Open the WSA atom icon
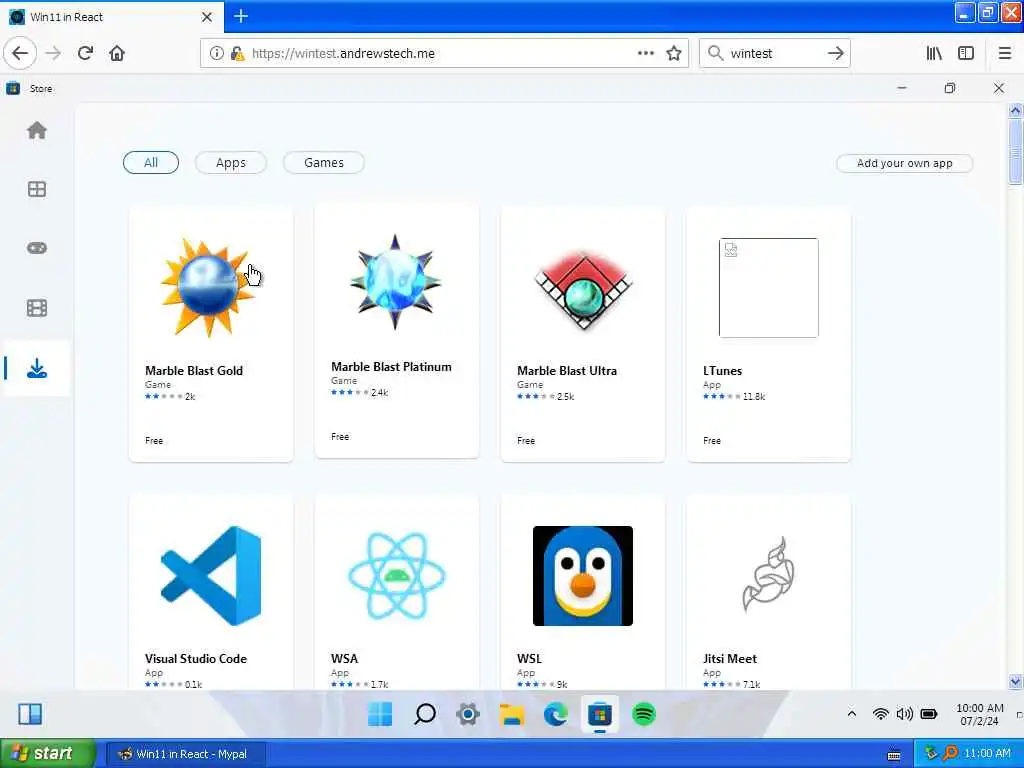 coord(396,576)
